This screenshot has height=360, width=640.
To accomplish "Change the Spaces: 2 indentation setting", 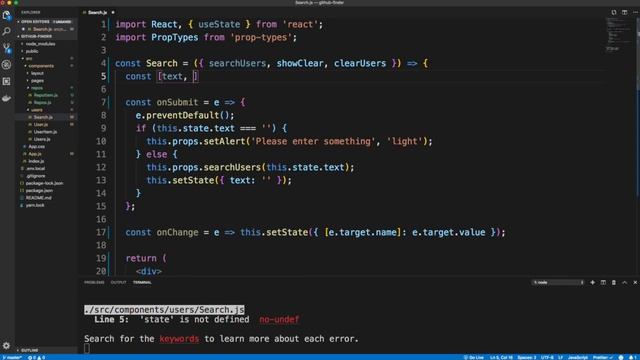I will (x=527, y=357).
